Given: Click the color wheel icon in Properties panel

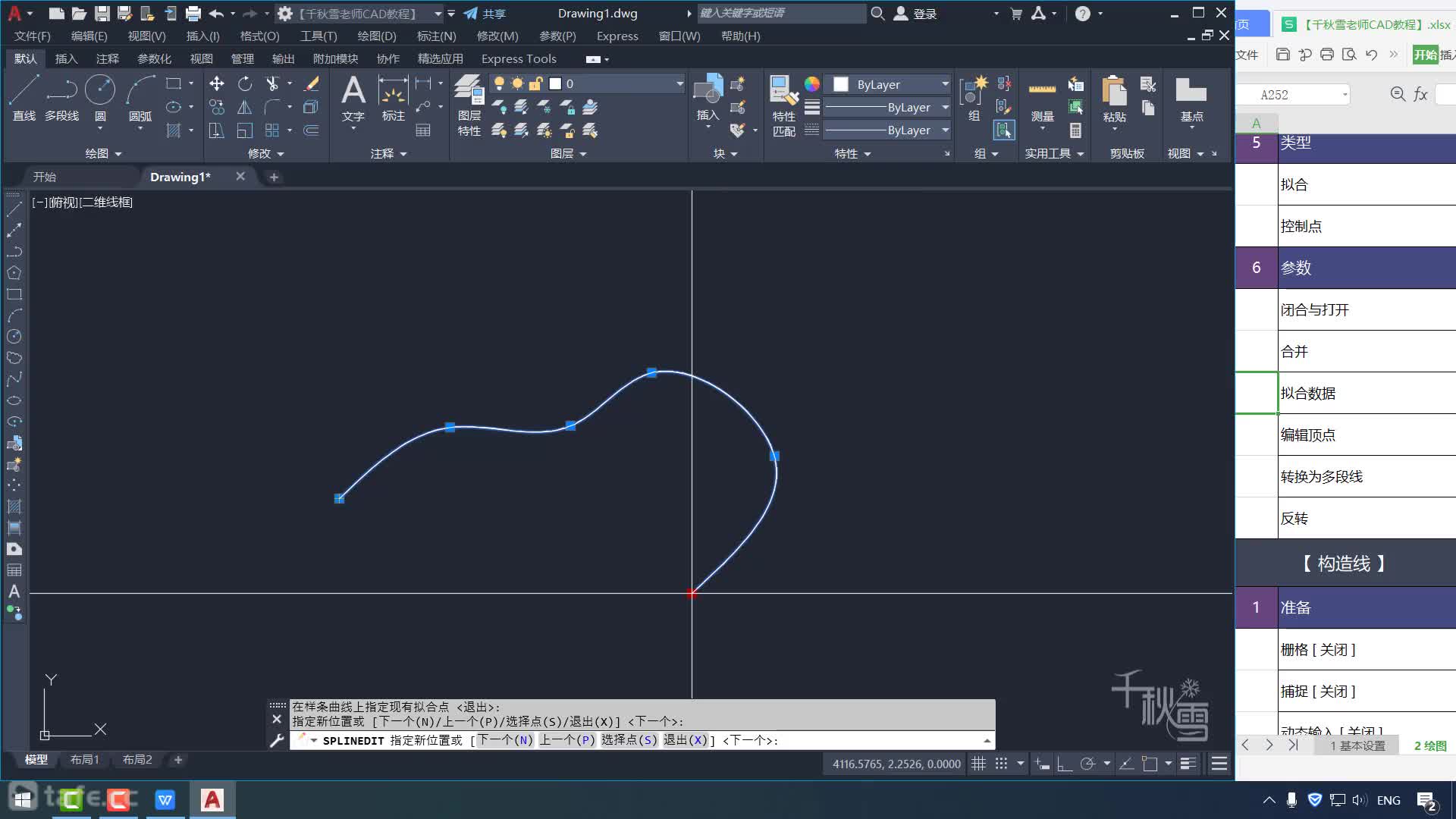Looking at the screenshot, I should pyautogui.click(x=811, y=83).
